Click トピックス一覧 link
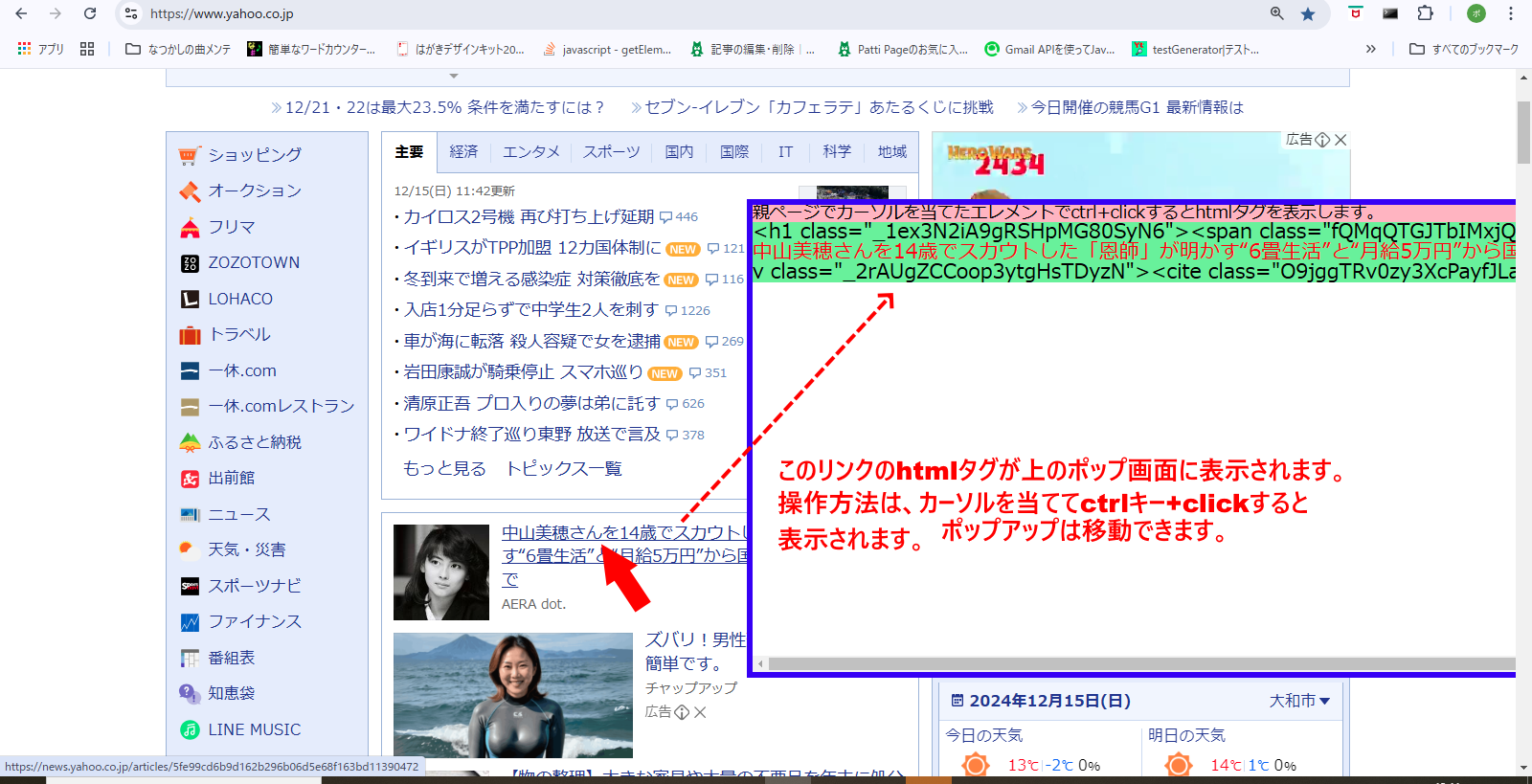This screenshot has height=784, width=1532. pyautogui.click(x=564, y=469)
